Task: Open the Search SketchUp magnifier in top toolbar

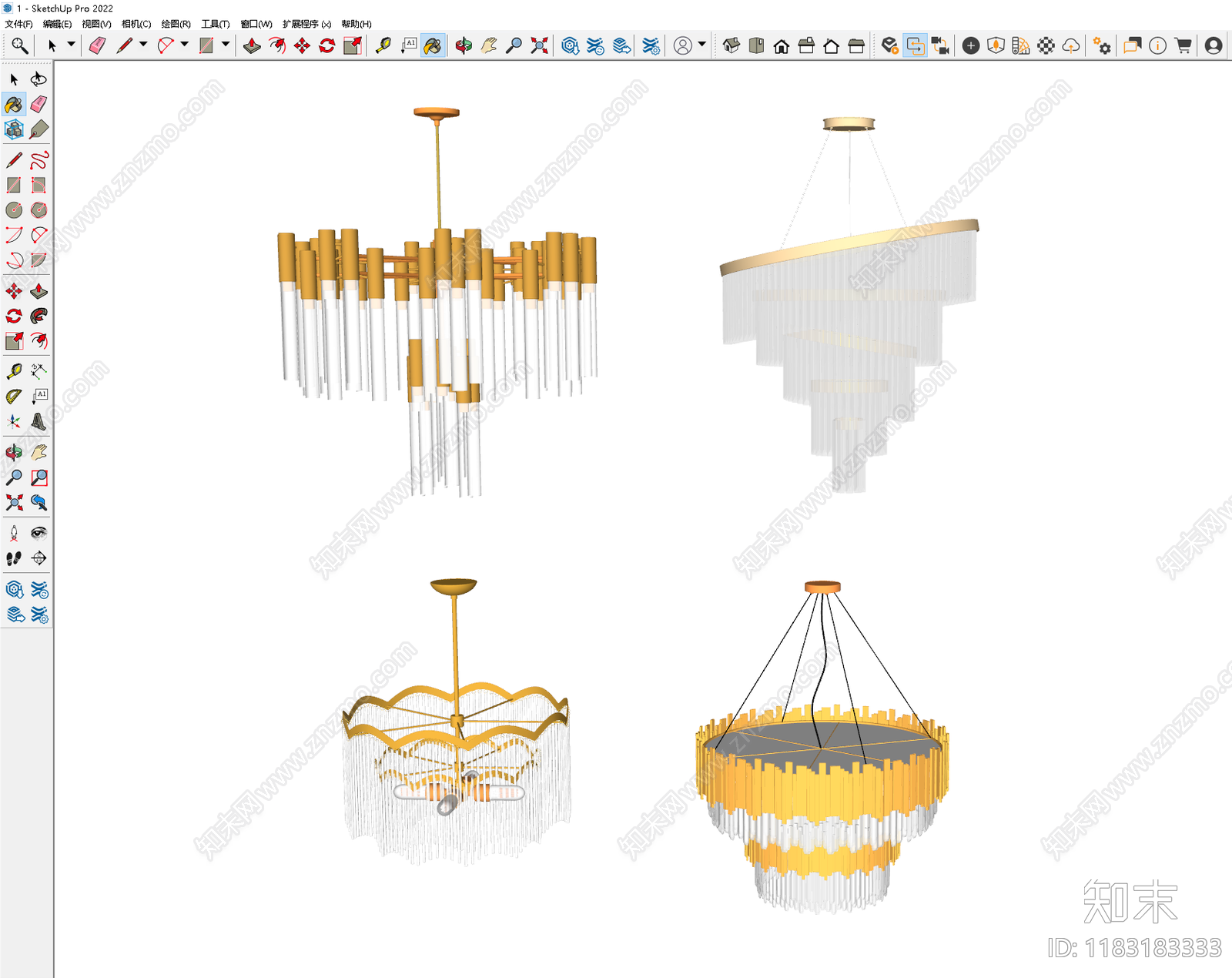Action: 19,46
